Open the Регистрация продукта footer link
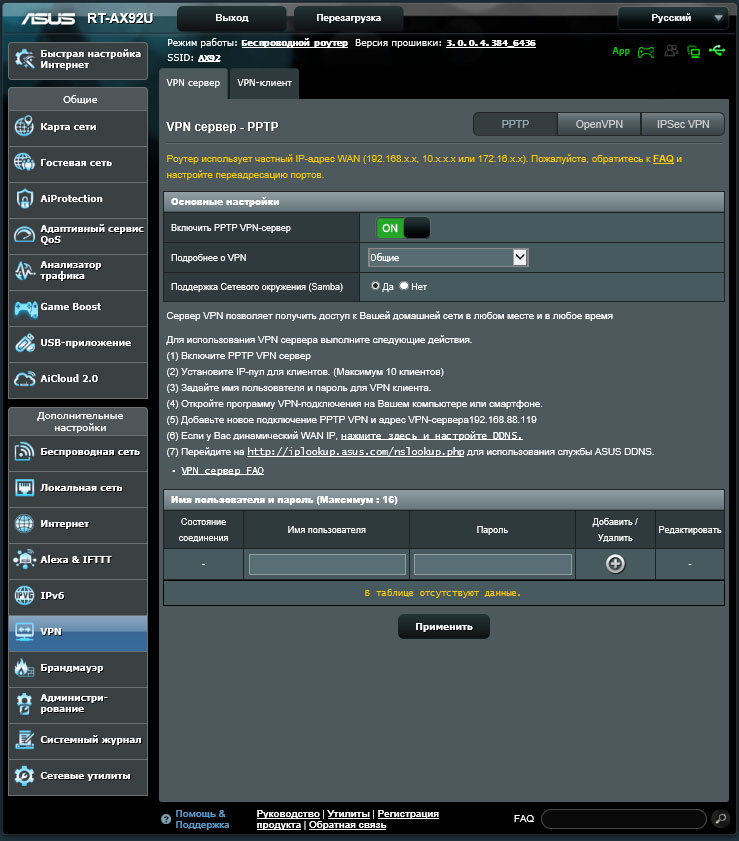 [408, 814]
